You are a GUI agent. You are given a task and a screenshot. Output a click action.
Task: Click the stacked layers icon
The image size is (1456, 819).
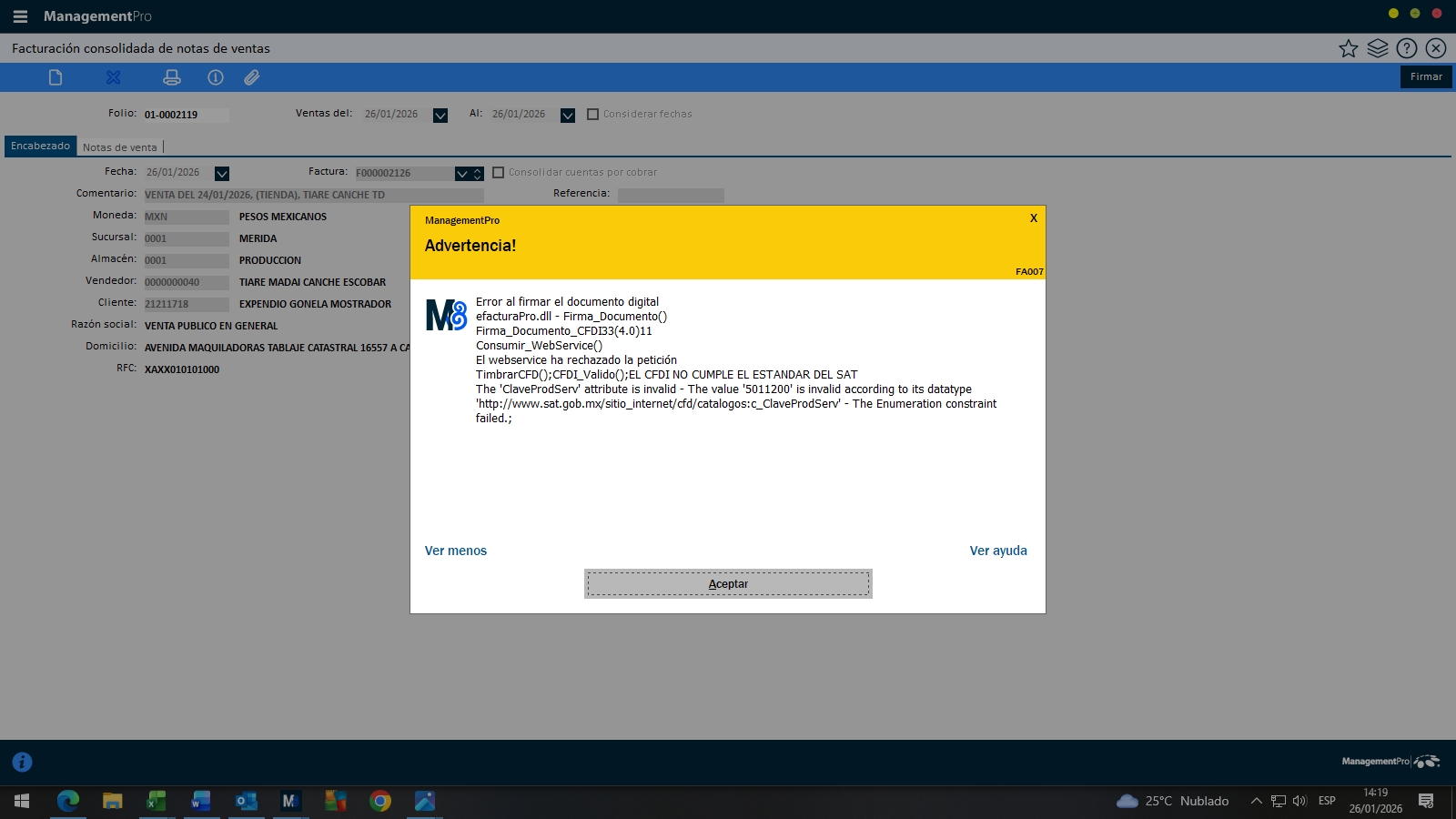pos(1378,48)
